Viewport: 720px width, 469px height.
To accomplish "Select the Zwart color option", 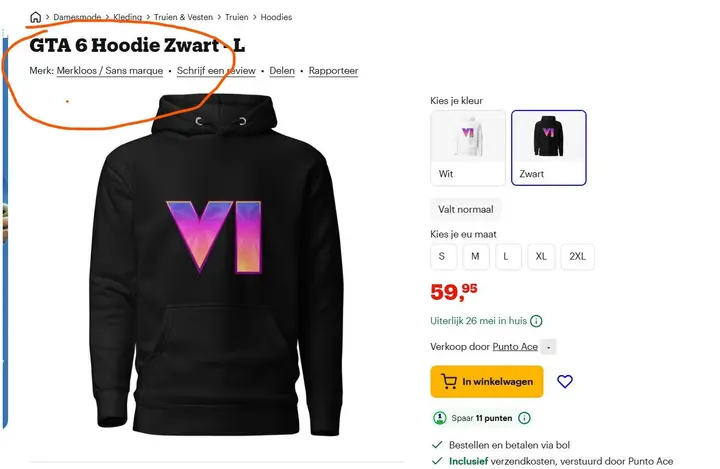I will click(x=549, y=148).
